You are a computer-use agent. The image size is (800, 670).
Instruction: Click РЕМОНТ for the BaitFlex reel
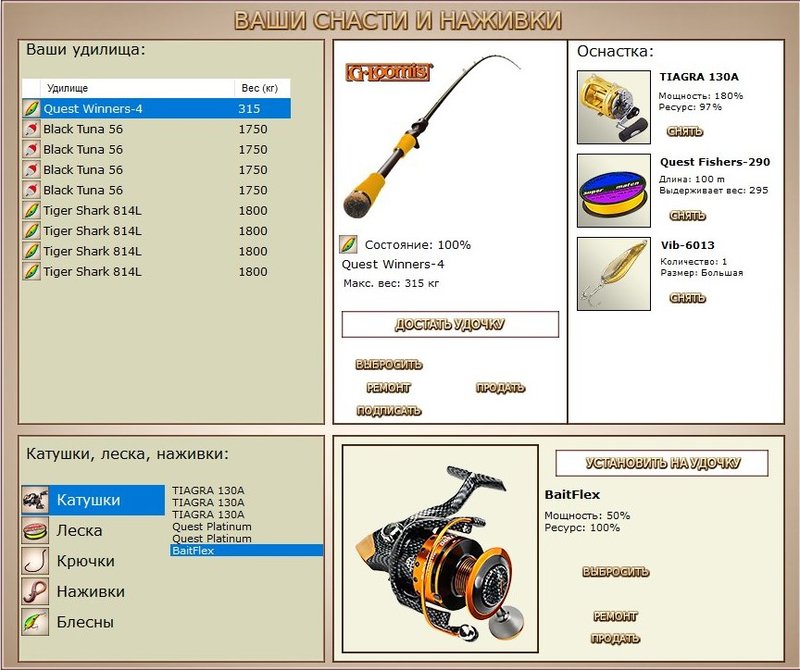(615, 616)
